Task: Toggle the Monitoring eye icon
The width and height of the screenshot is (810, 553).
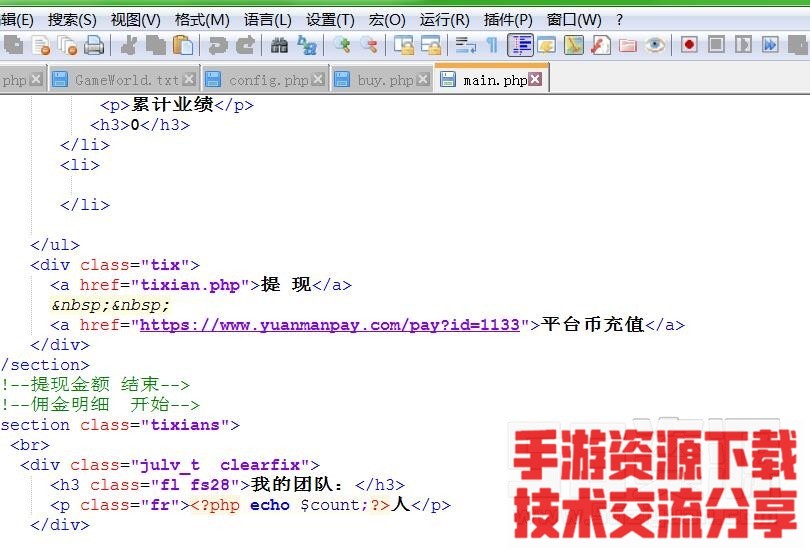Action: point(655,45)
